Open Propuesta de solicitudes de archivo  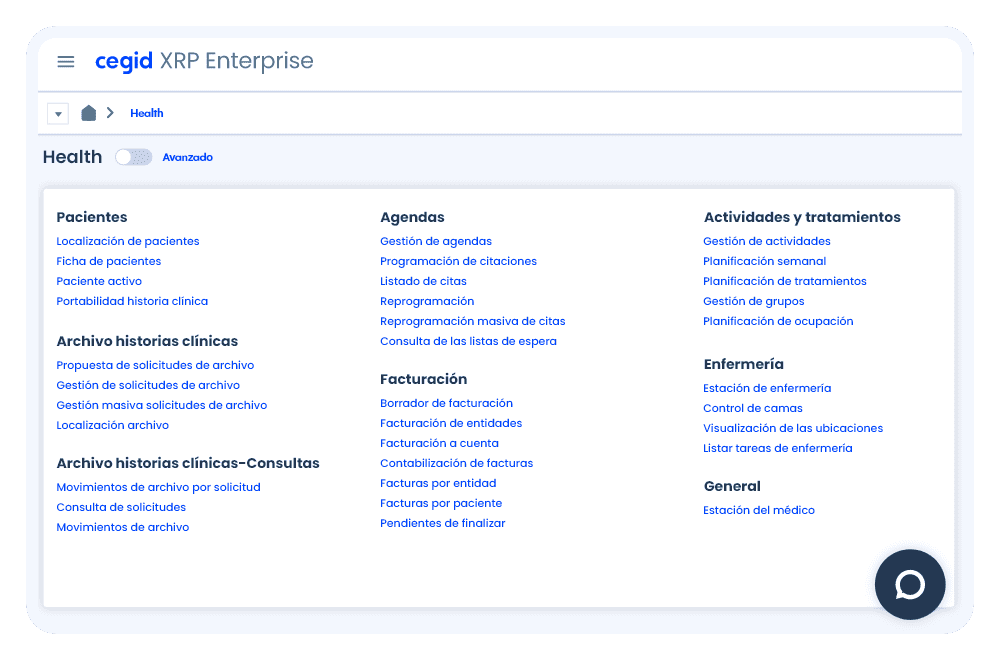155,365
